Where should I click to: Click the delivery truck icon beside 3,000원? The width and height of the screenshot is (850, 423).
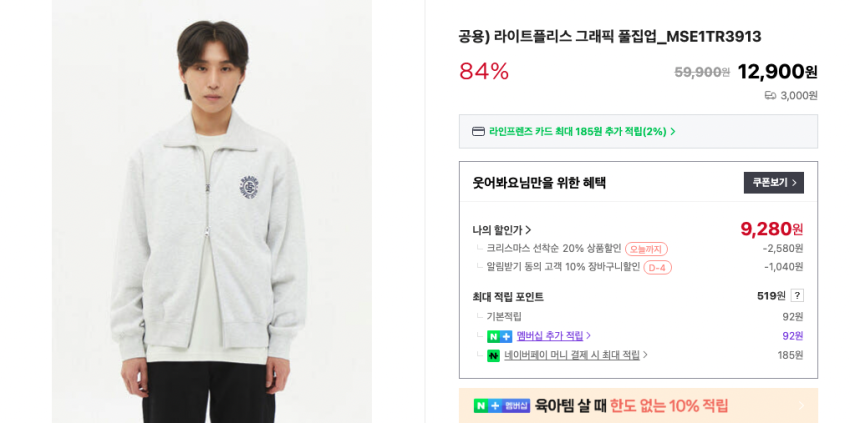pyautogui.click(x=770, y=95)
